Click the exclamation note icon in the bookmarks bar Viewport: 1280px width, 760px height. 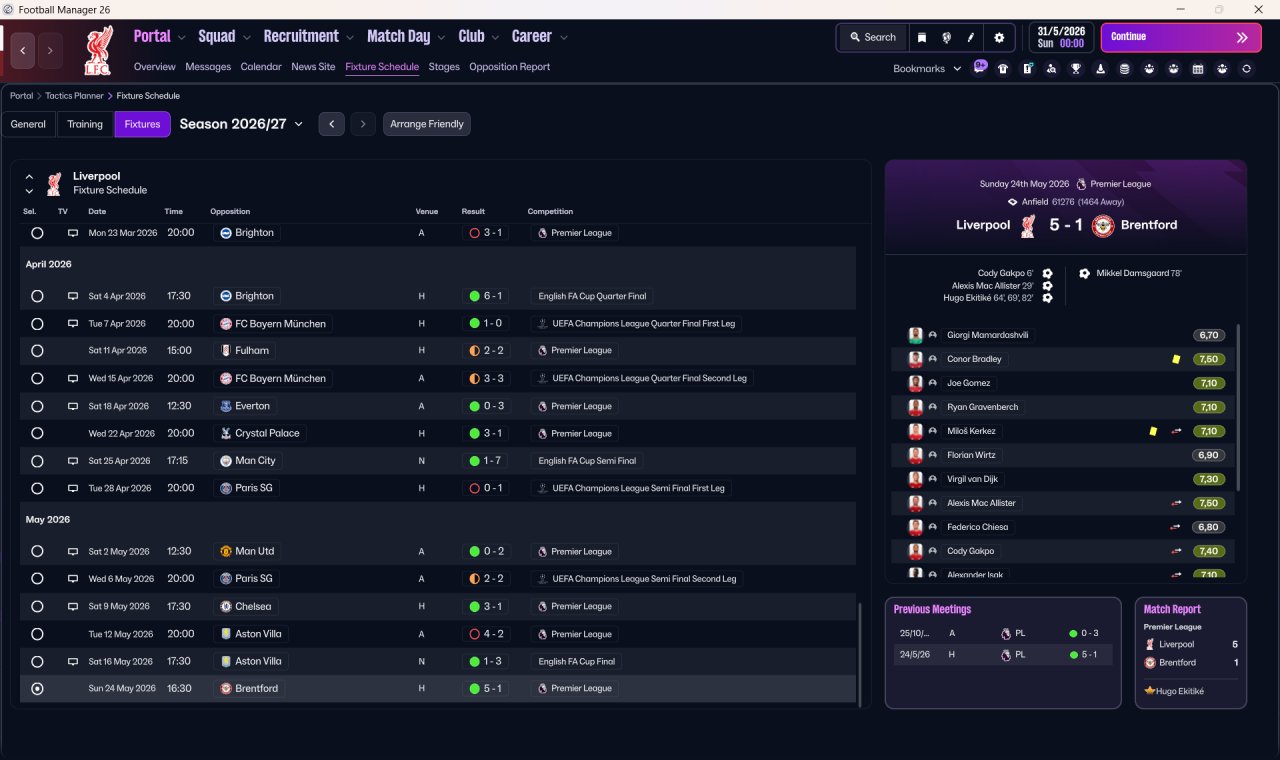[1027, 69]
